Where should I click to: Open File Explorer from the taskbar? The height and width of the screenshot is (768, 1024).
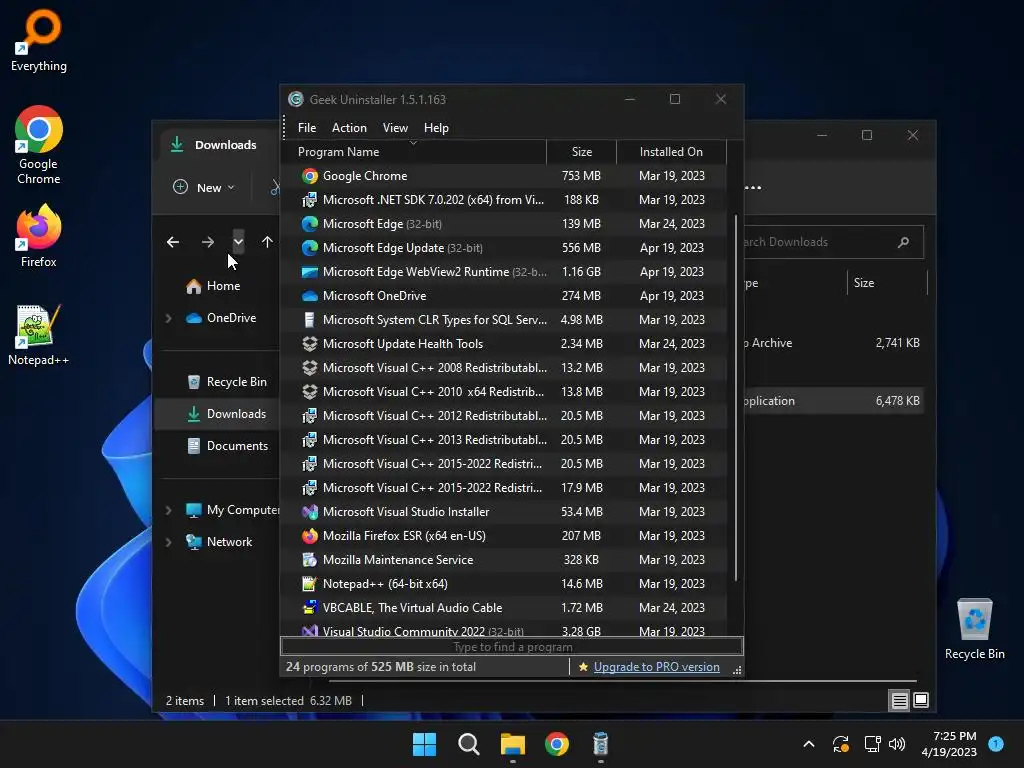(x=513, y=744)
